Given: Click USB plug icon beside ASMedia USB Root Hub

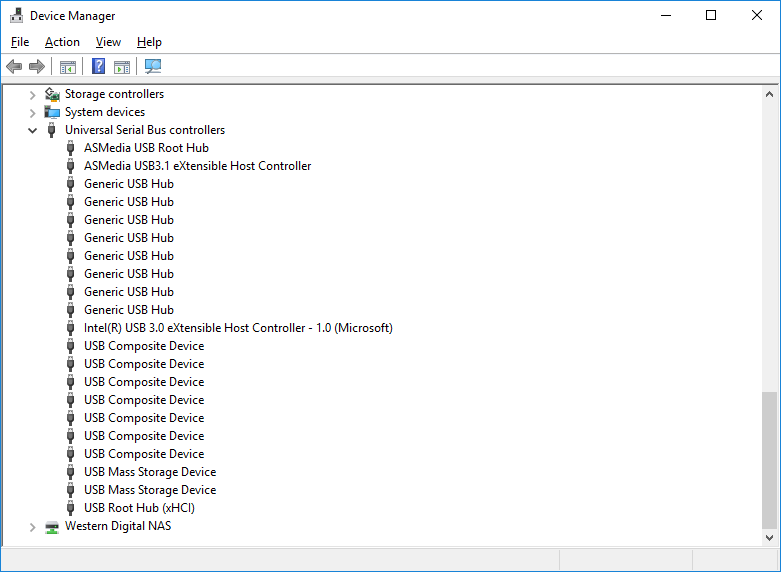Looking at the screenshot, I should tap(71, 148).
